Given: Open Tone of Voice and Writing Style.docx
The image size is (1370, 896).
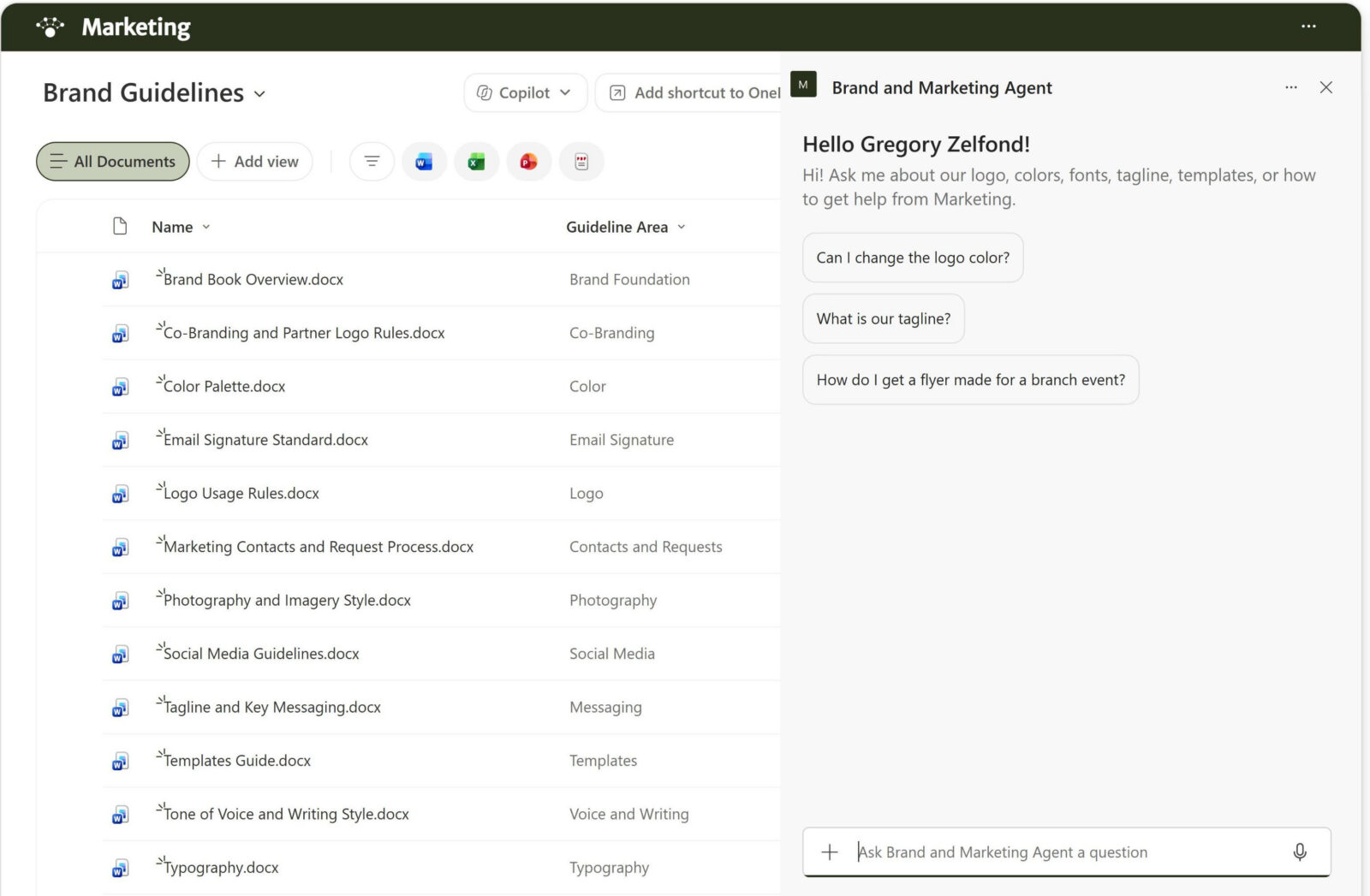Looking at the screenshot, I should (x=286, y=815).
